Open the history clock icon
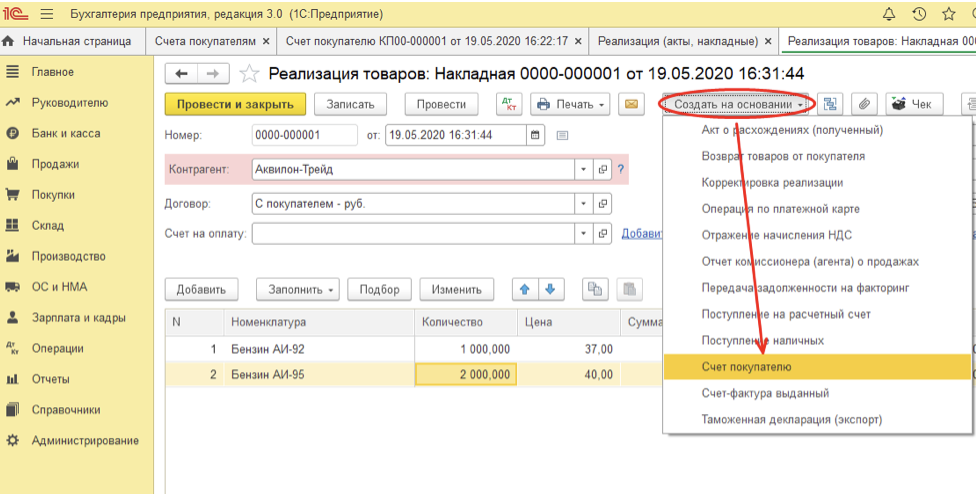 [919, 14]
